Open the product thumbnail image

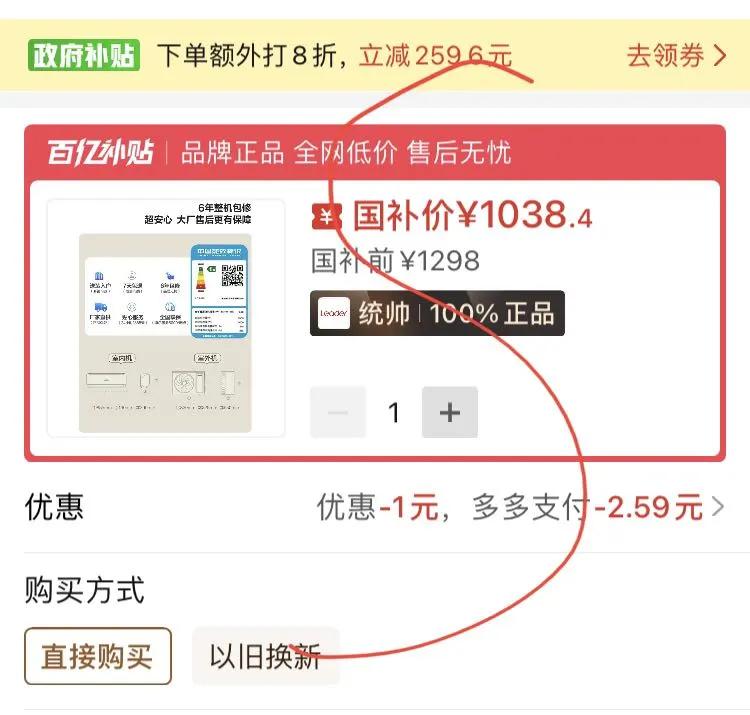(166, 318)
